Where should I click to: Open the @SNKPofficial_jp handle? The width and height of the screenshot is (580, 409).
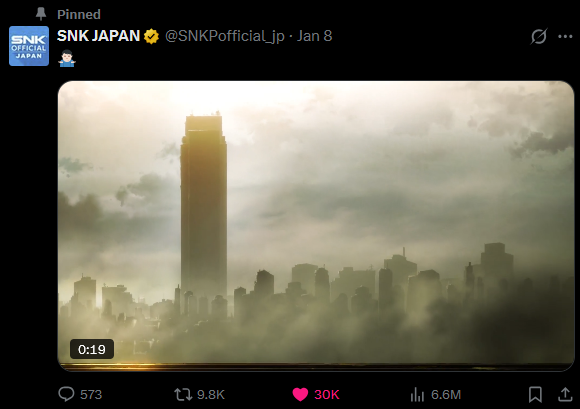click(x=225, y=36)
